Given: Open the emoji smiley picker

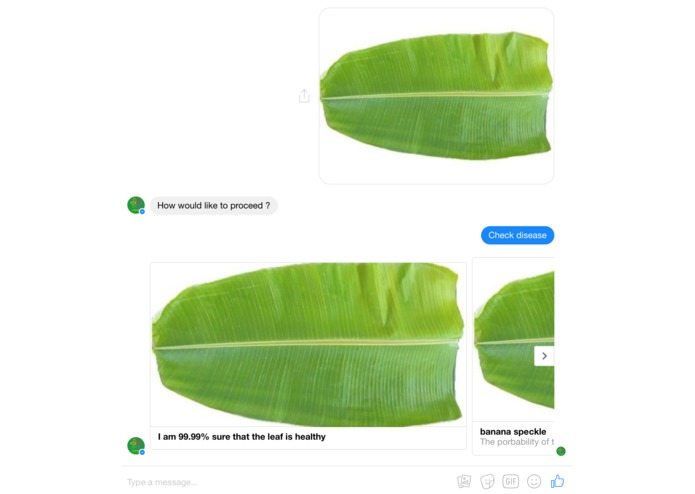Looking at the screenshot, I should pyautogui.click(x=534, y=481).
